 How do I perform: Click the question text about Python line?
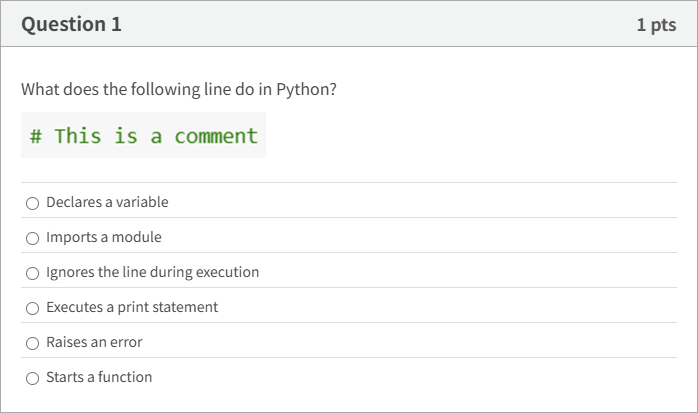tap(179, 89)
